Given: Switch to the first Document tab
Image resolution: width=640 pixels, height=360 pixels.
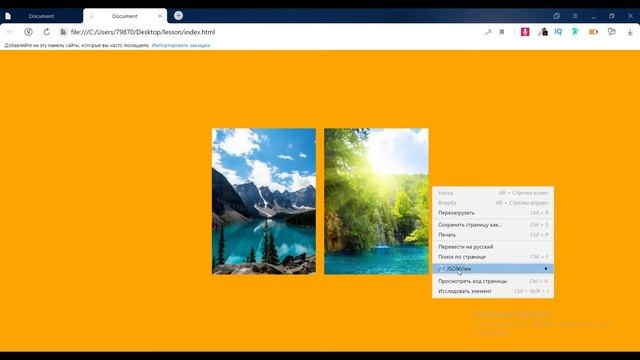Looking at the screenshot, I should coord(41,16).
